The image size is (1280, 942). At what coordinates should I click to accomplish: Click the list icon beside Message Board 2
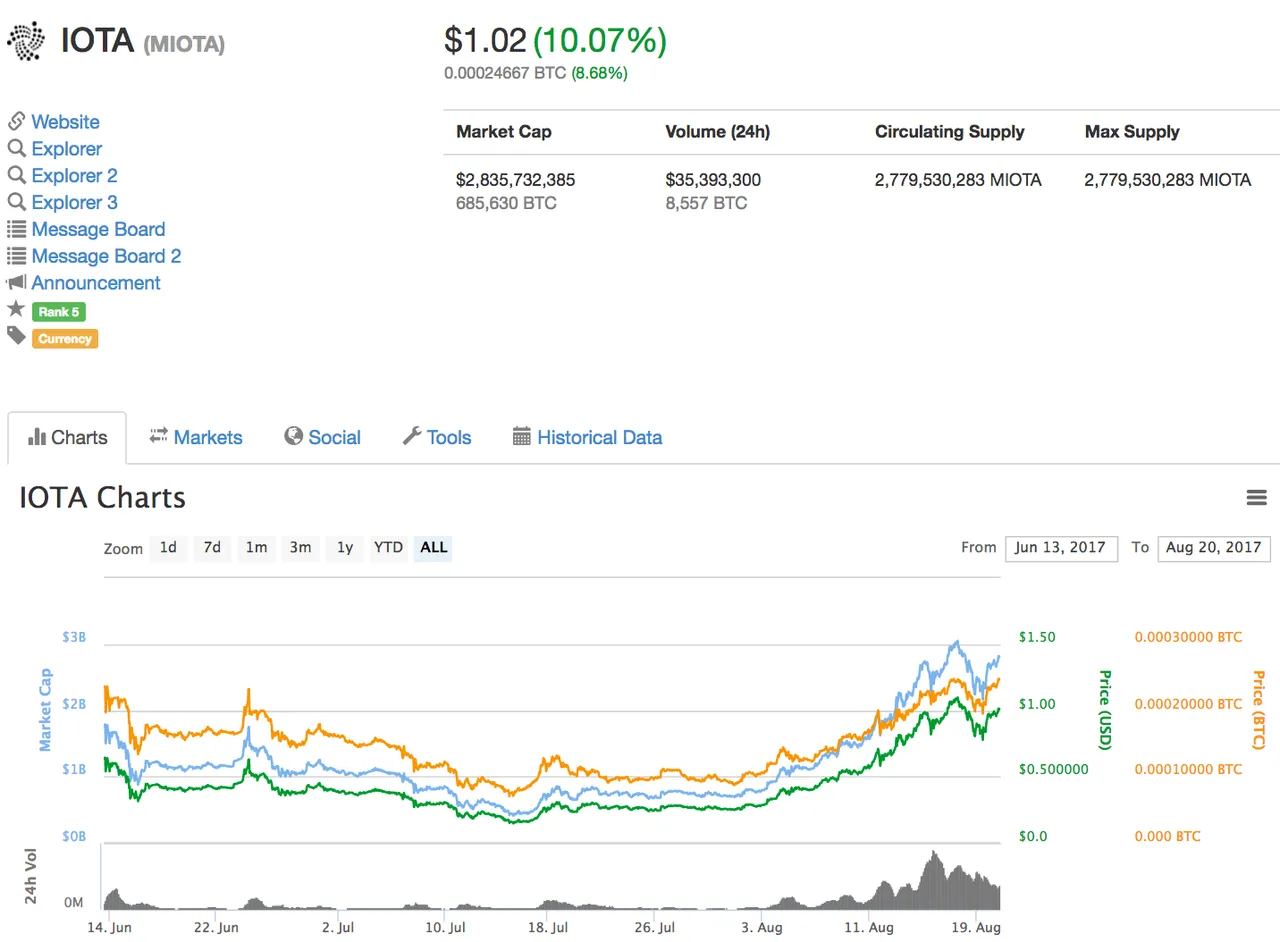click(x=16, y=256)
